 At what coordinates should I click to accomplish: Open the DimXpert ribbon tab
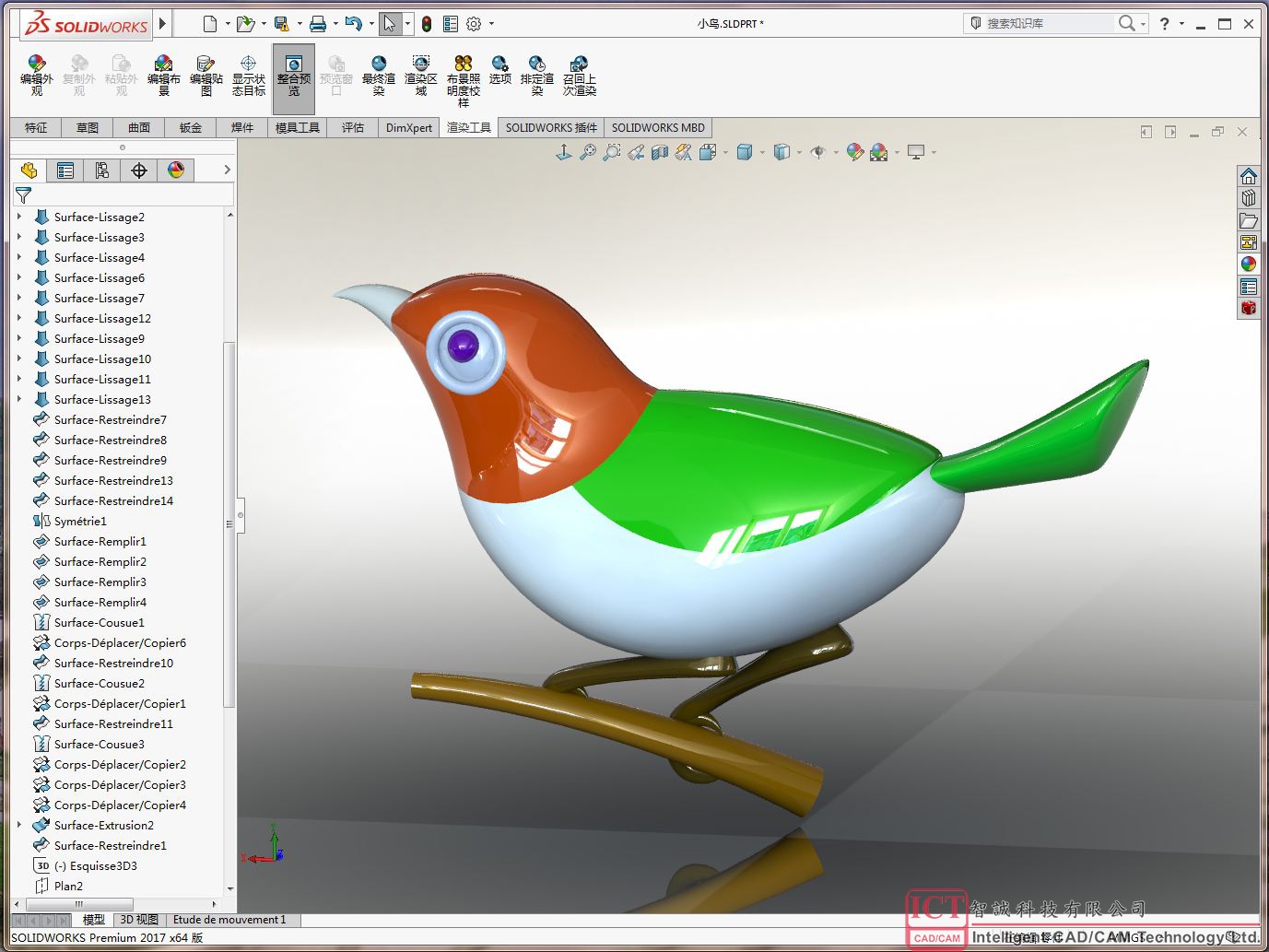[409, 128]
